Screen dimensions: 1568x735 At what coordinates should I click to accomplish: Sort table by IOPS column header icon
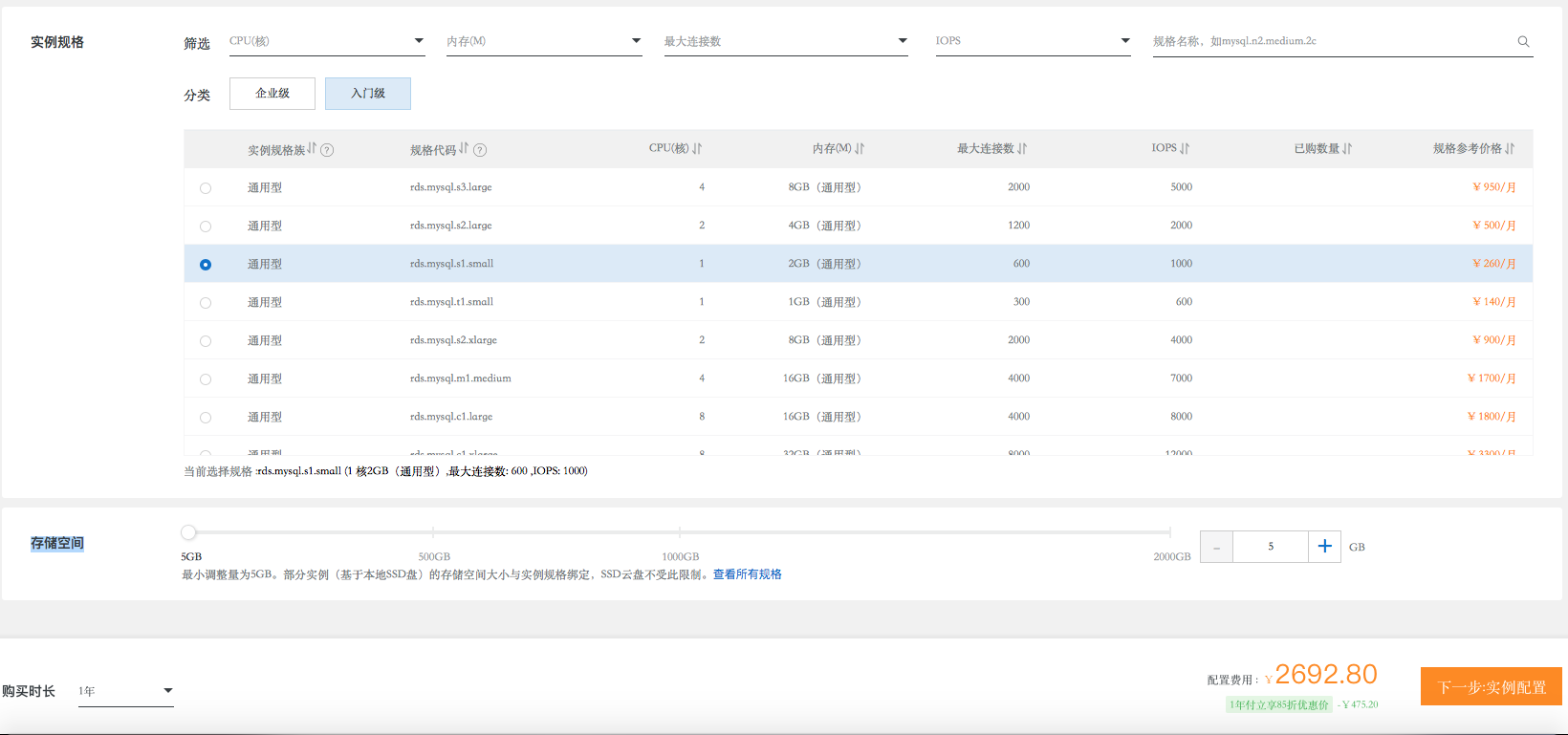(1185, 149)
